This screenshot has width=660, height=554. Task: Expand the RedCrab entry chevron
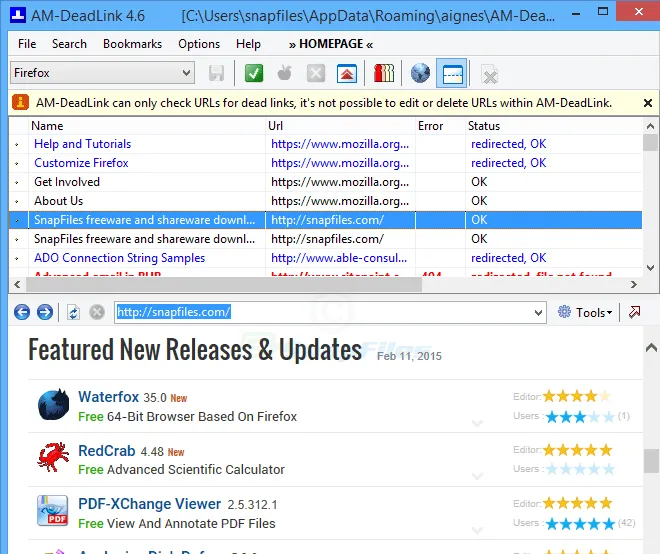tap(477, 476)
